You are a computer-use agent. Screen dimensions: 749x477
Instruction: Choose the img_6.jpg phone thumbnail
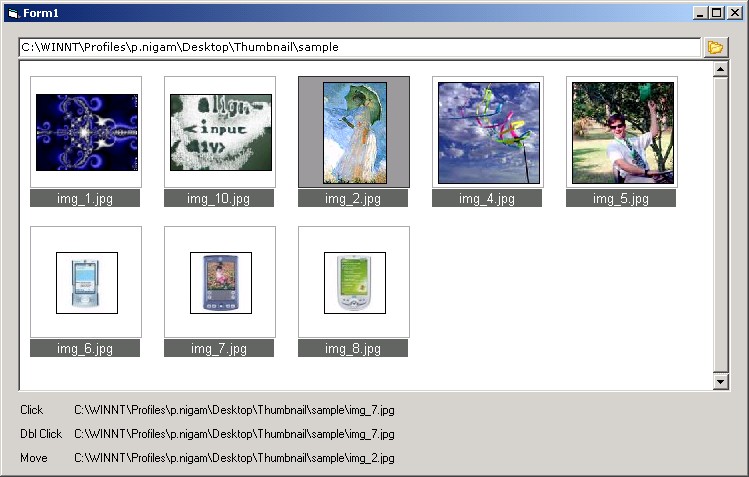coord(86,282)
